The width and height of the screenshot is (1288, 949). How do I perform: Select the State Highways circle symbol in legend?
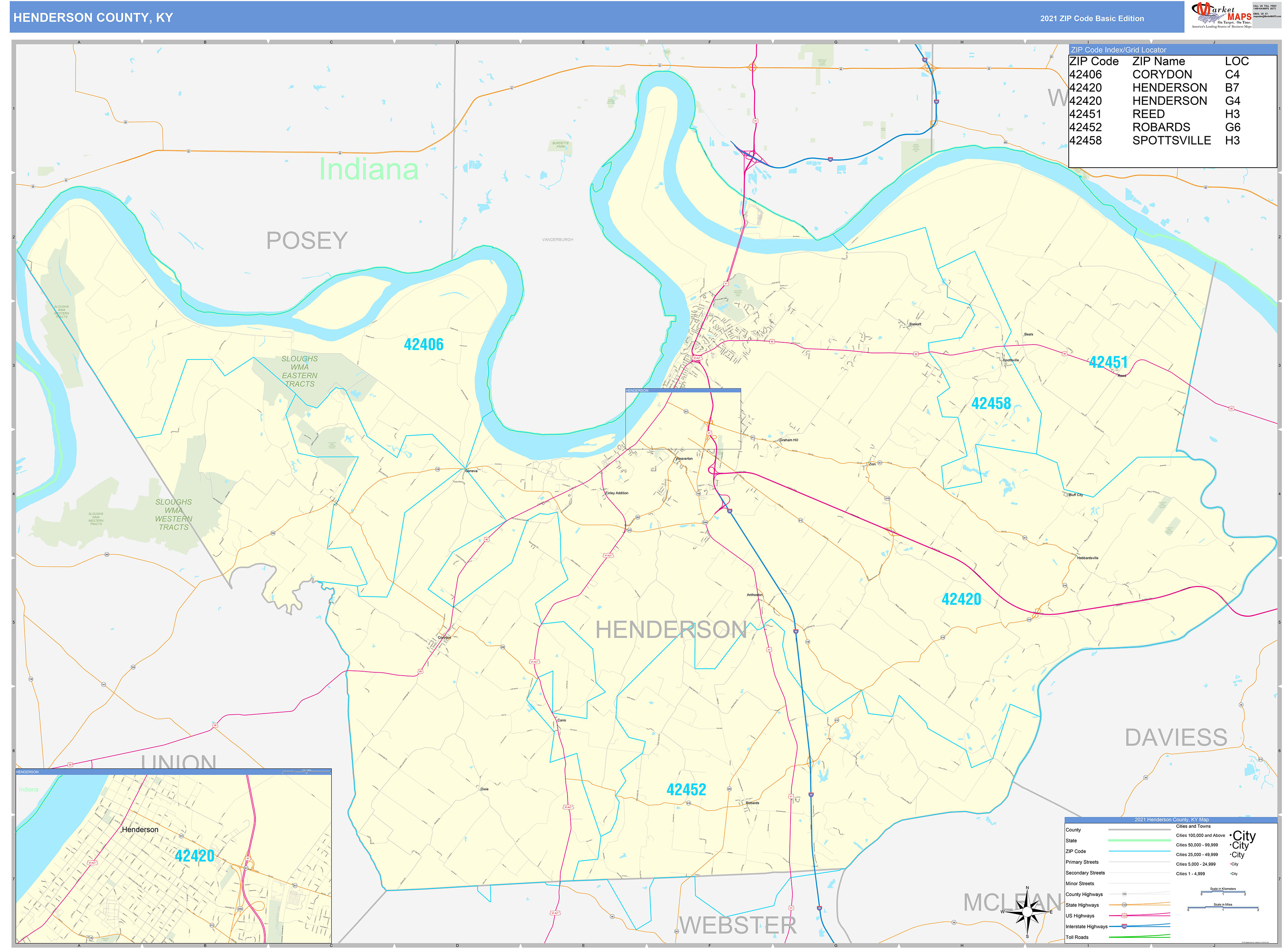[x=1124, y=905]
